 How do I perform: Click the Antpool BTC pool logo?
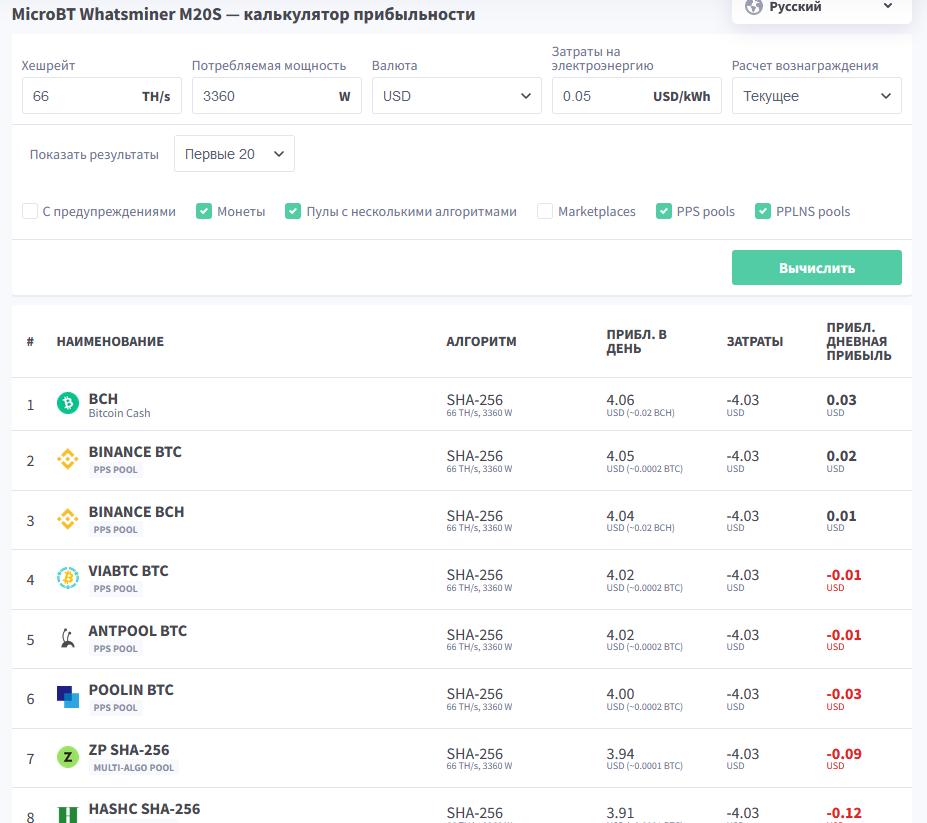point(67,638)
